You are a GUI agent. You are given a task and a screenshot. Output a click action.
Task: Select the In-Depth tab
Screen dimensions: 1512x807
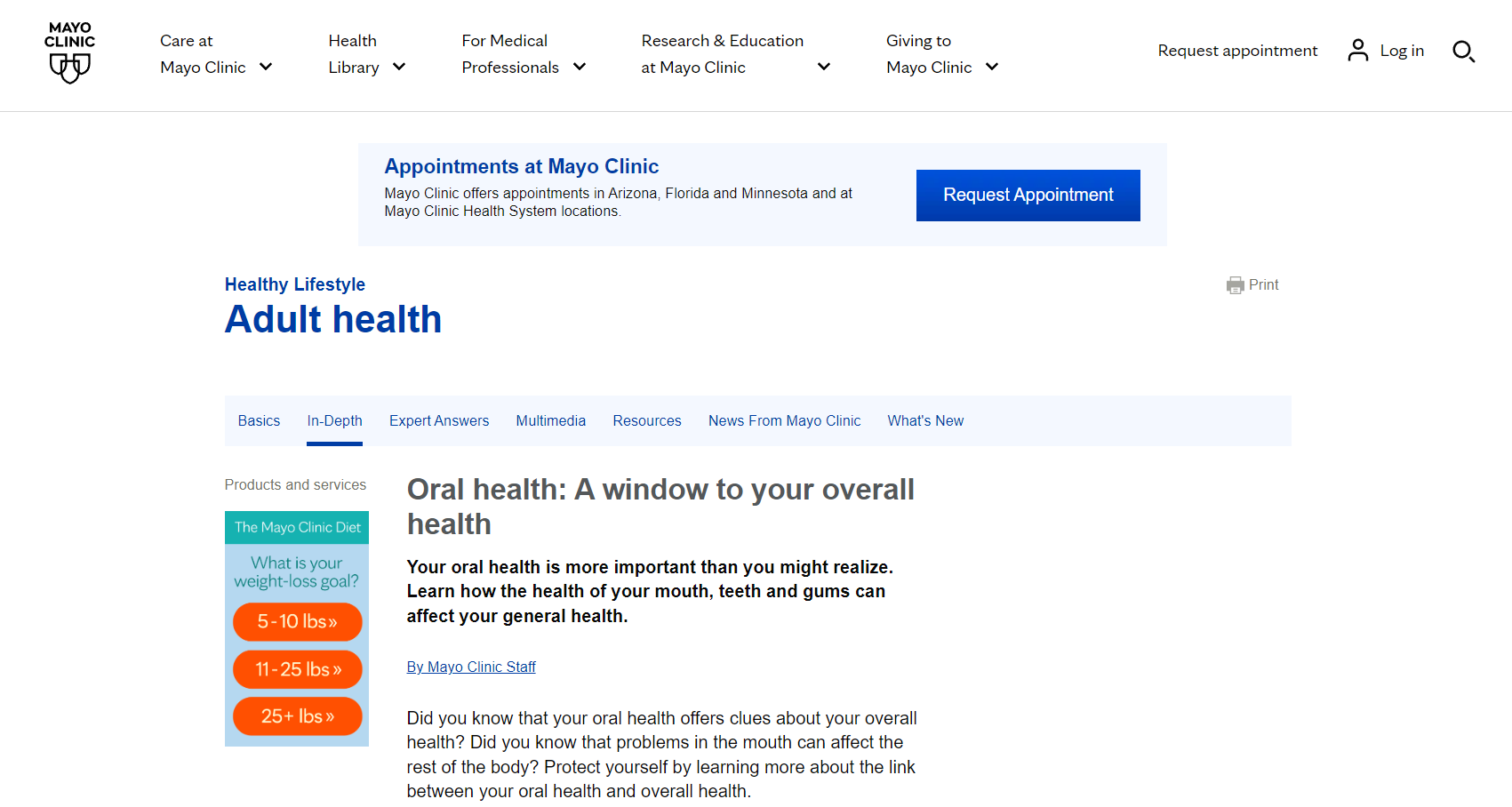[335, 420]
